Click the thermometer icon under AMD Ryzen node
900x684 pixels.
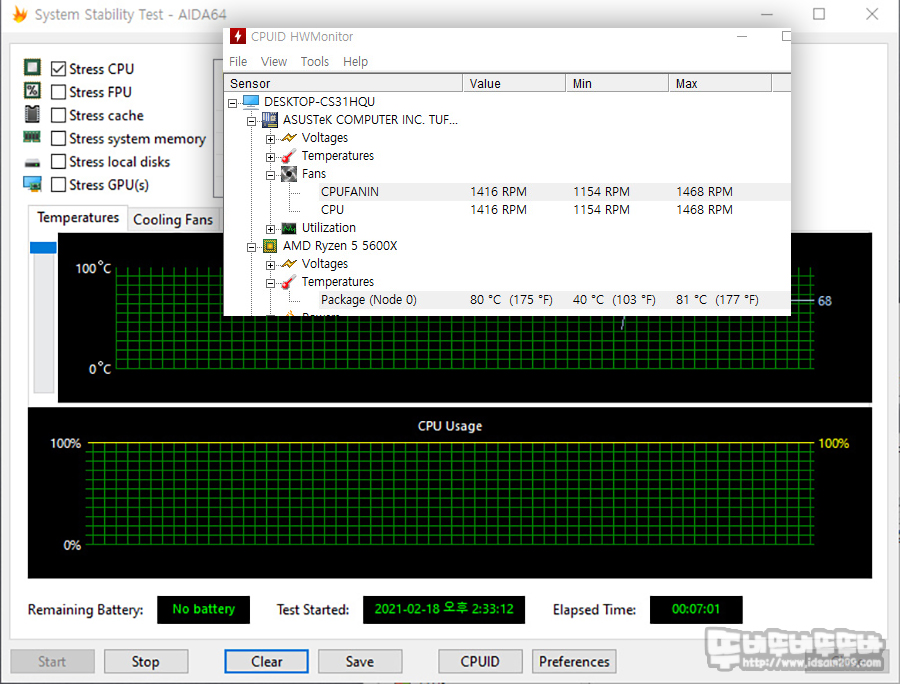(x=289, y=282)
